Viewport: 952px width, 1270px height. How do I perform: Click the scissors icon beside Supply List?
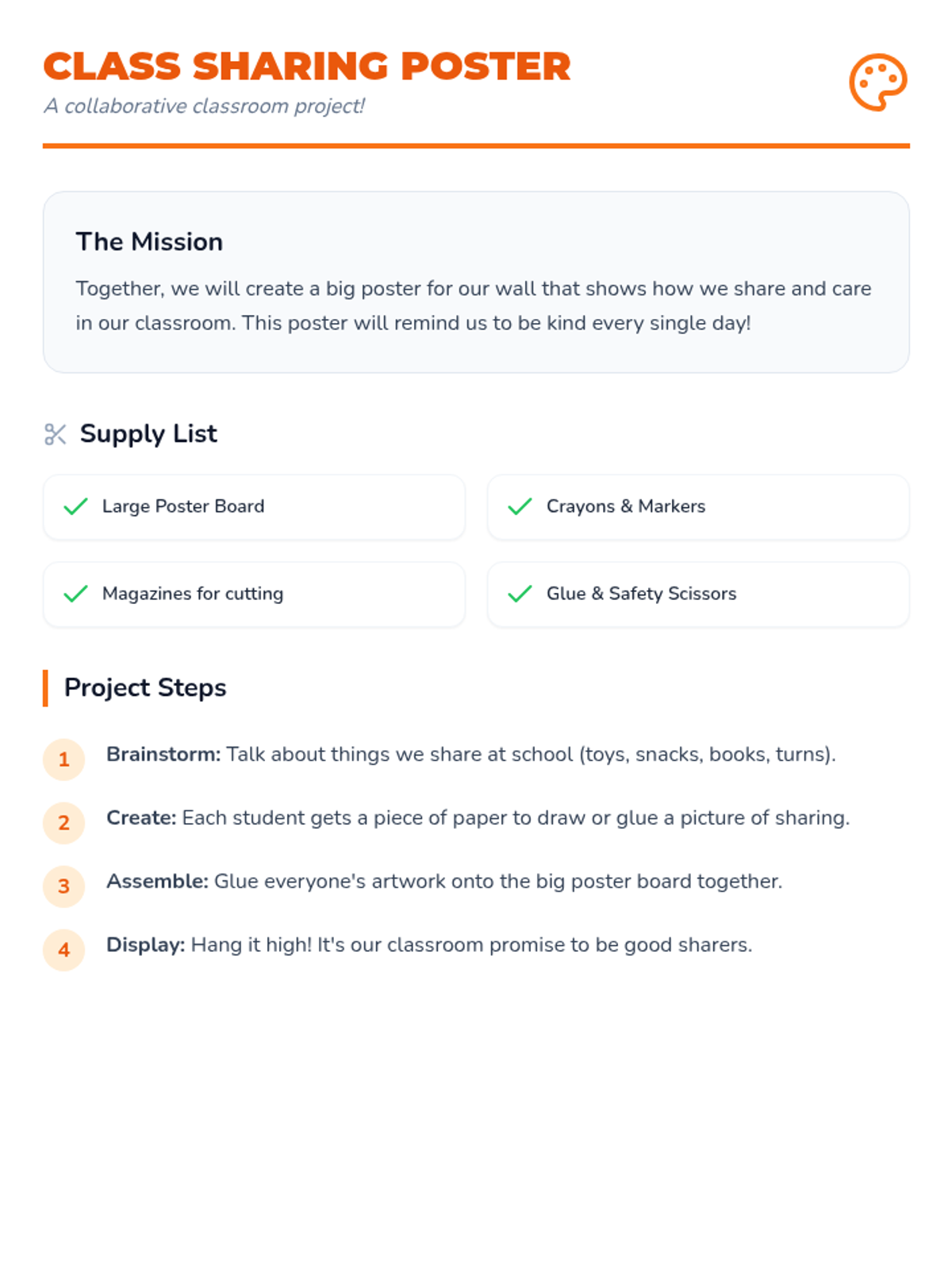(x=56, y=434)
